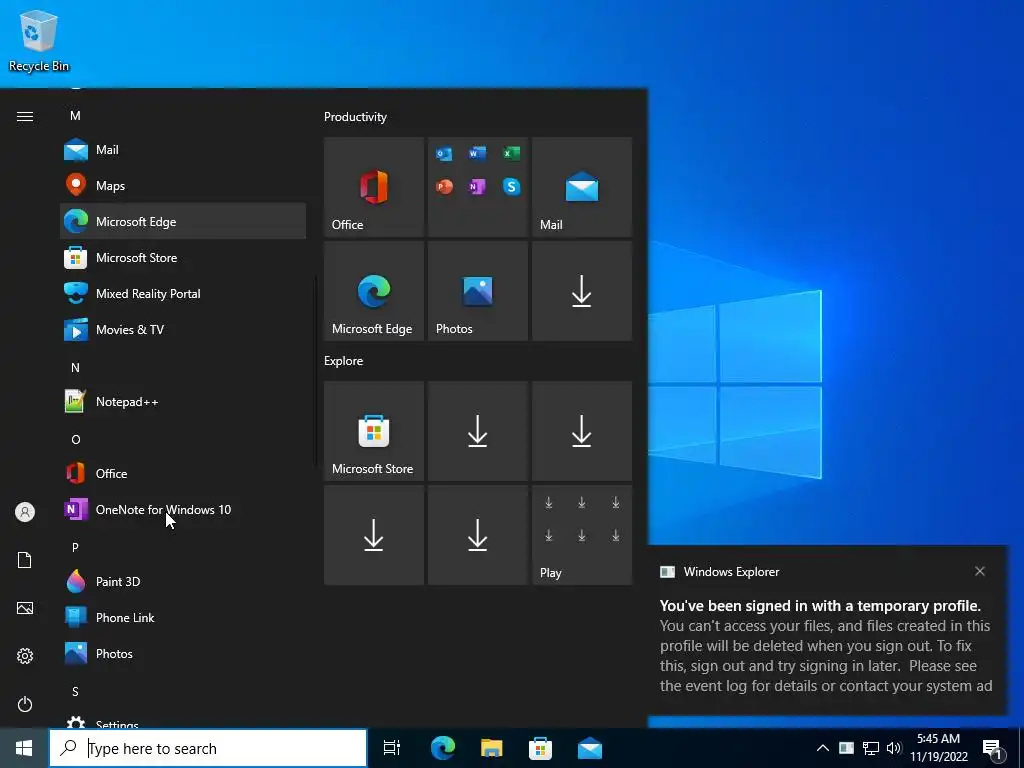This screenshot has width=1024, height=768.
Task: Open Photos from the app list
Action: click(x=183, y=653)
